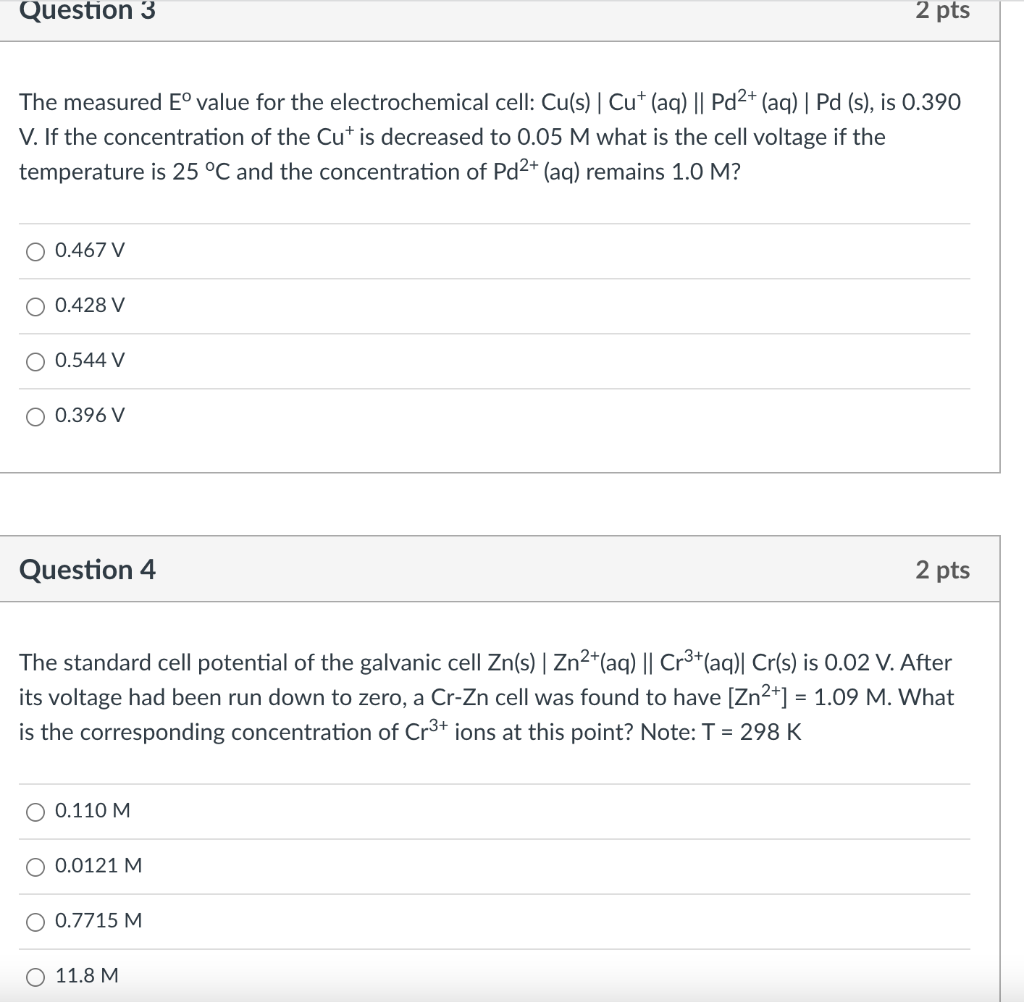Click the Question 4 header
Image resolution: width=1024 pixels, height=1002 pixels.
click(85, 570)
